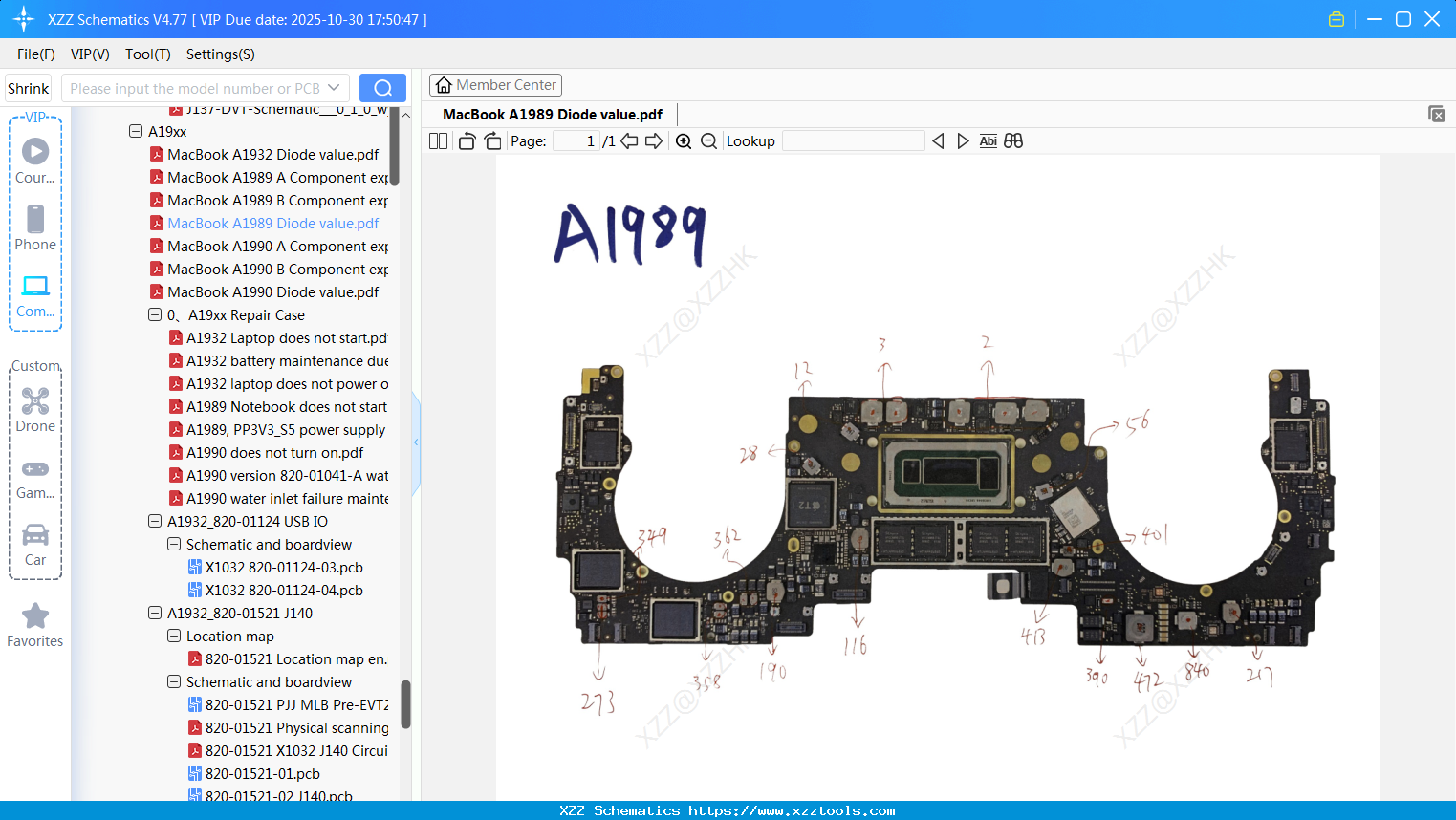Image resolution: width=1456 pixels, height=820 pixels.
Task: Toggle the two-page layout view icon
Action: (x=438, y=141)
